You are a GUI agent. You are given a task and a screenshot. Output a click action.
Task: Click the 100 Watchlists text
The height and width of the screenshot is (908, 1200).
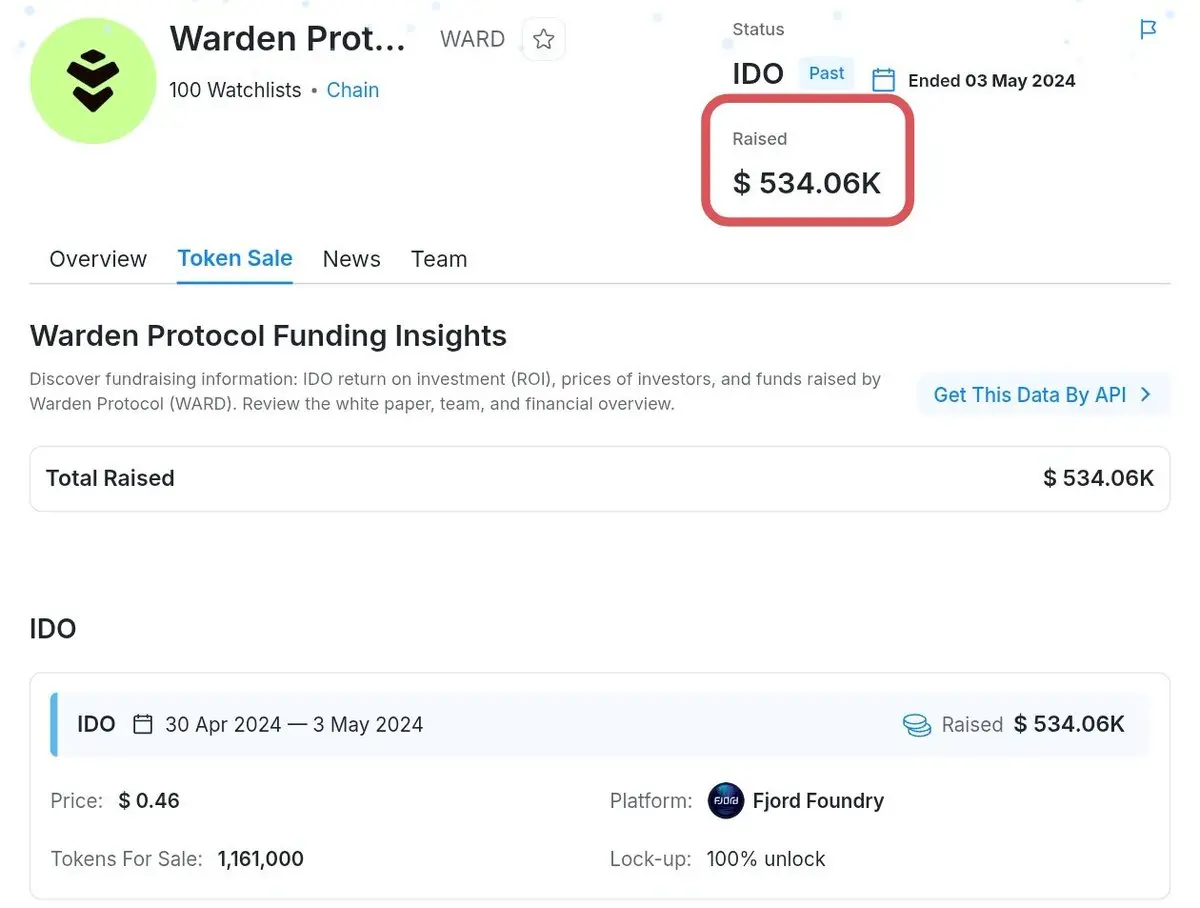[x=235, y=90]
